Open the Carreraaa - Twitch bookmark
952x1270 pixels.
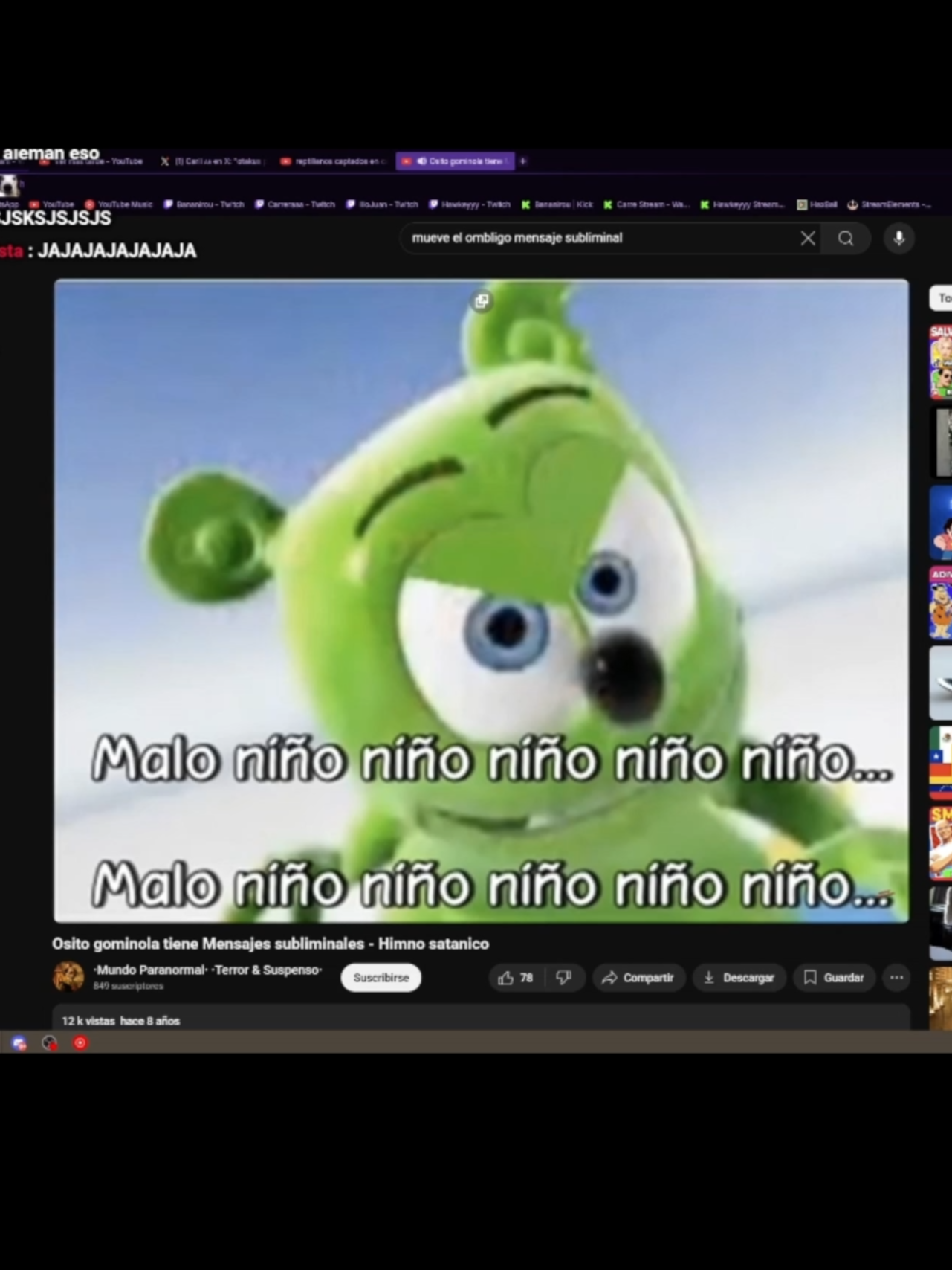[295, 204]
